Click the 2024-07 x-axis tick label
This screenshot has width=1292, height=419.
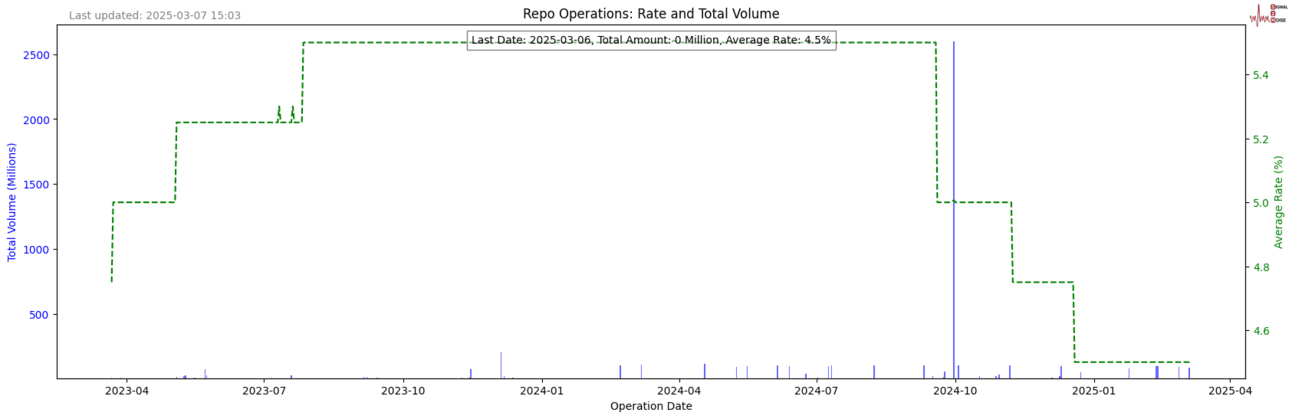(x=816, y=391)
